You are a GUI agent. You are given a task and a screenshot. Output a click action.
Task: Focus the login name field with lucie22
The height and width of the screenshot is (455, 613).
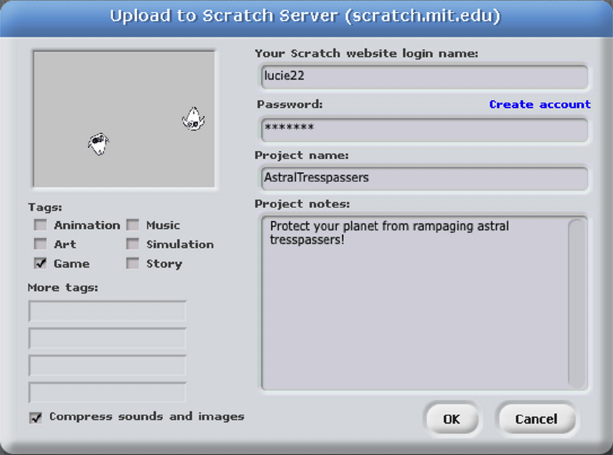(424, 76)
